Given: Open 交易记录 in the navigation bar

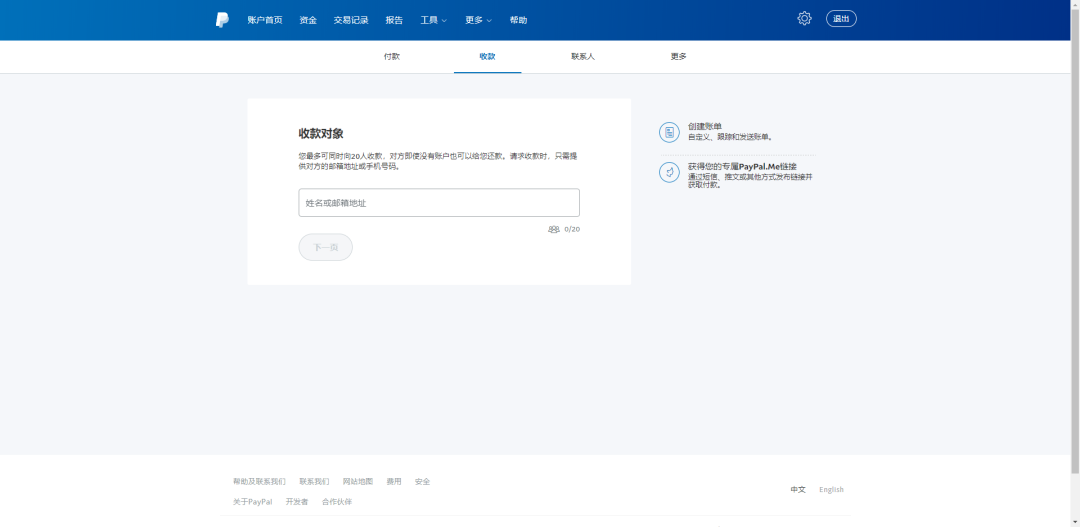Looking at the screenshot, I should tap(351, 20).
